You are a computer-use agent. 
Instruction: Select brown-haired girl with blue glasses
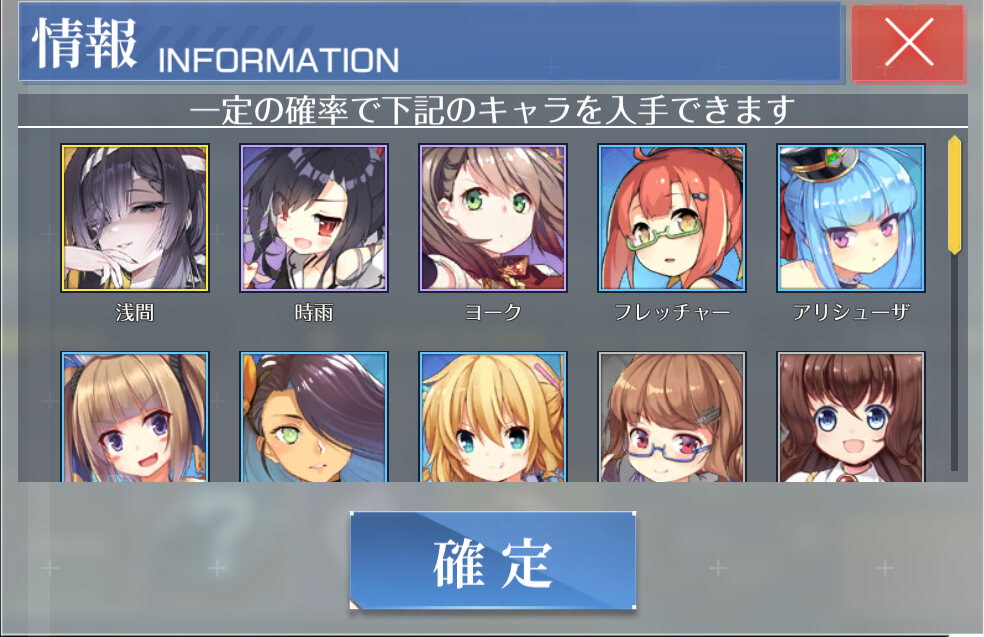coord(671,417)
